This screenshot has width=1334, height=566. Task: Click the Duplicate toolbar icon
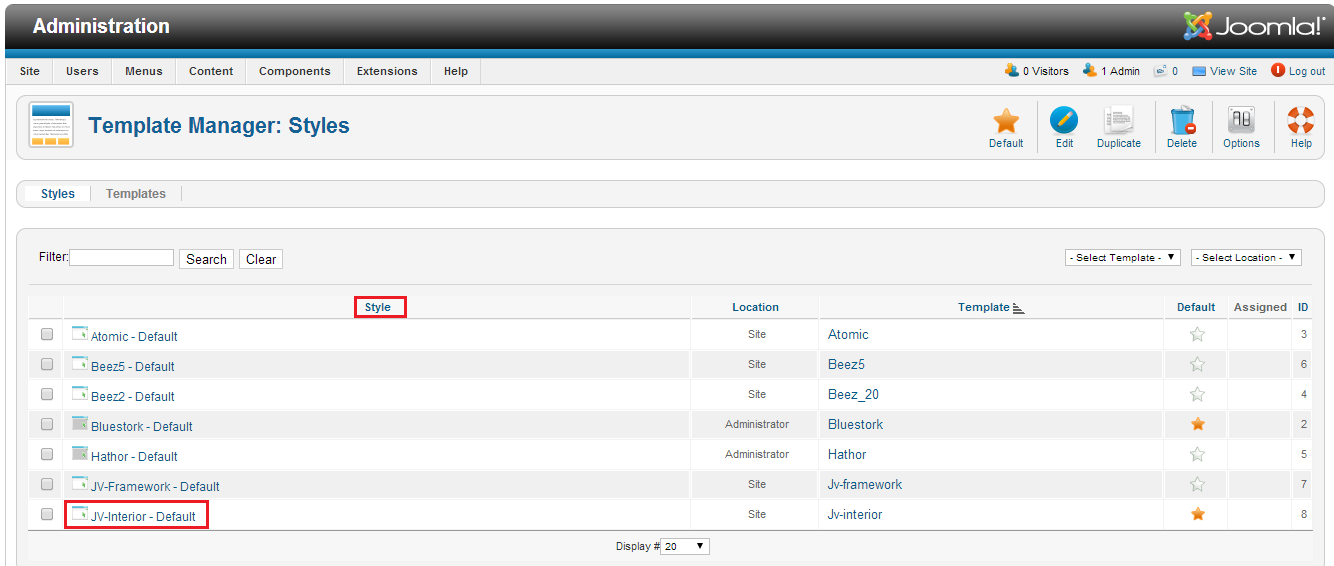pyautogui.click(x=1118, y=121)
